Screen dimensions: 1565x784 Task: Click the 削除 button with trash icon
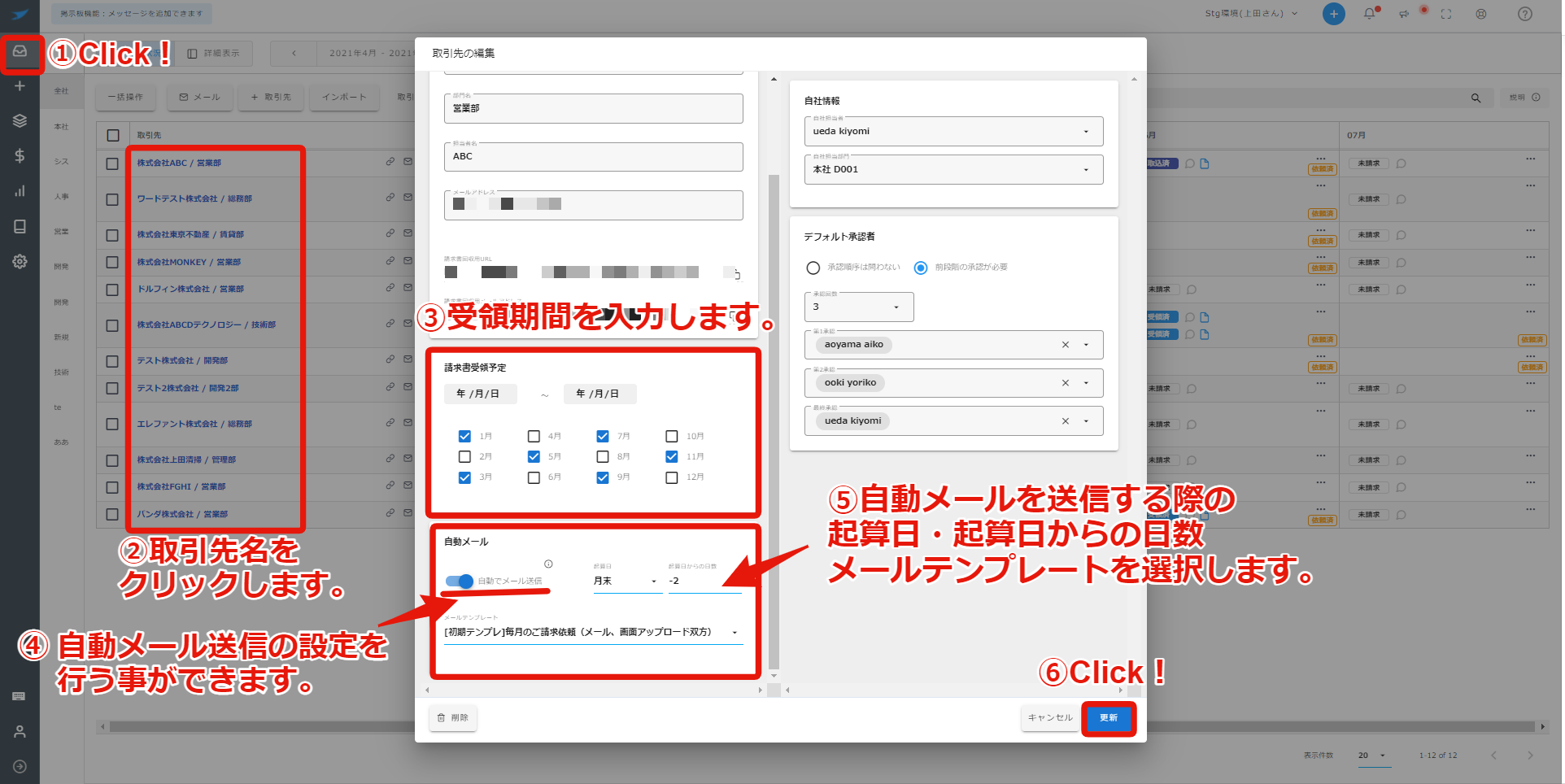click(x=453, y=718)
